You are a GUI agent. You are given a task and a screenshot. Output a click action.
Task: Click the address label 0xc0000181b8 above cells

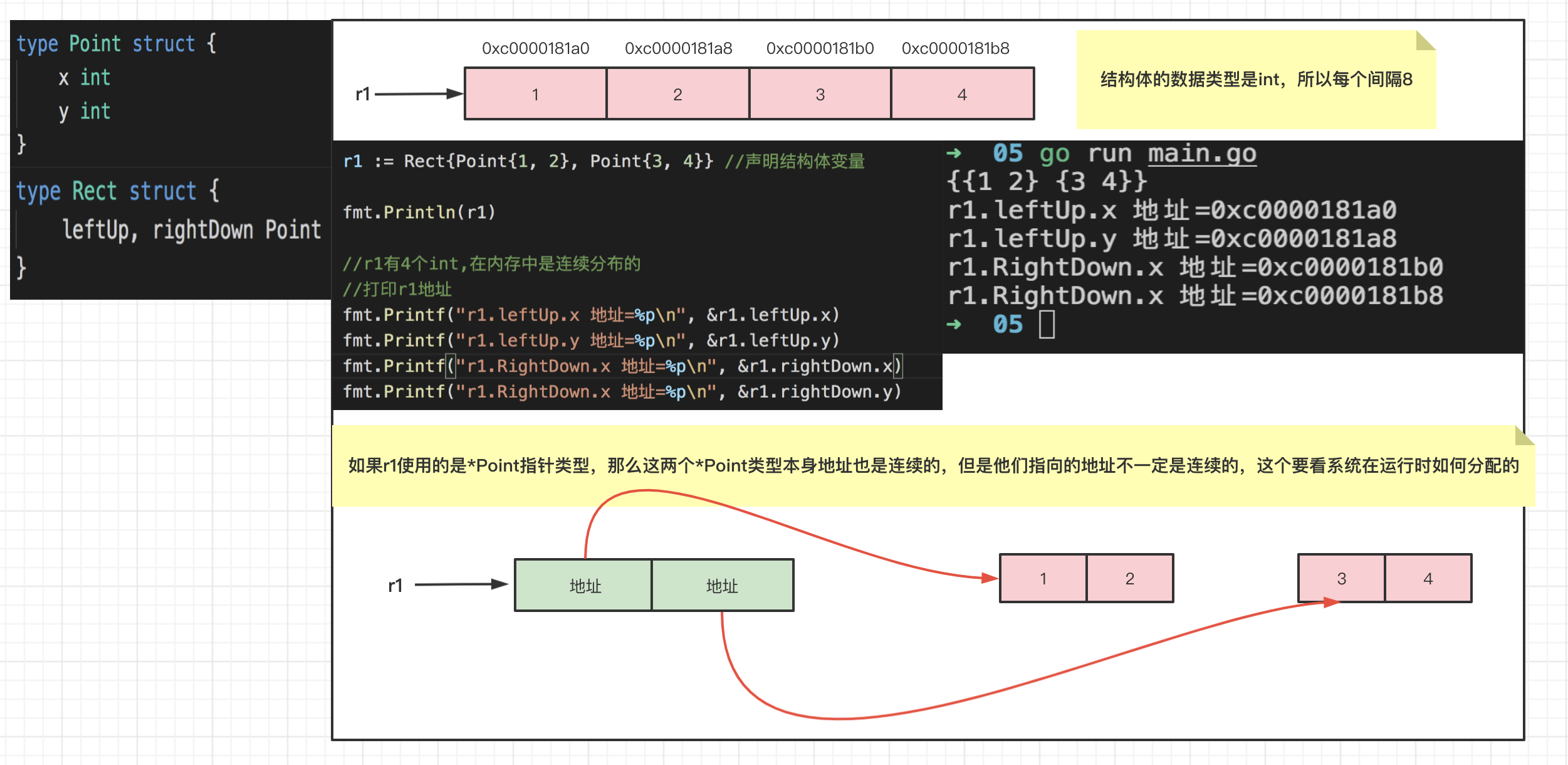point(955,48)
